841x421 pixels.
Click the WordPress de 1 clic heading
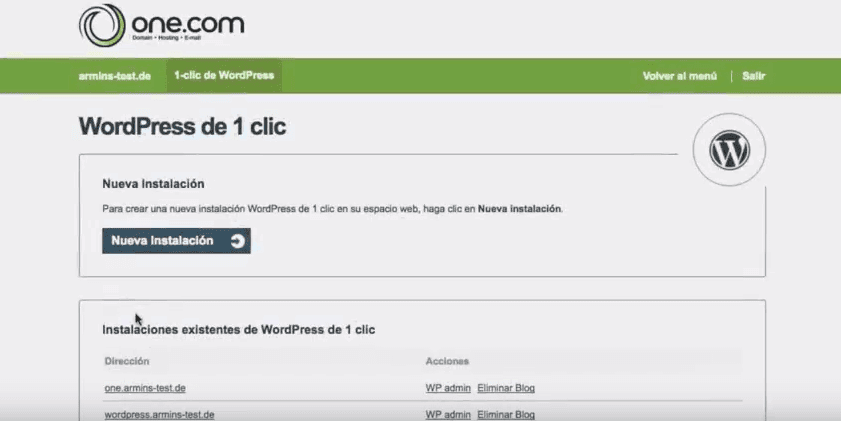point(182,127)
